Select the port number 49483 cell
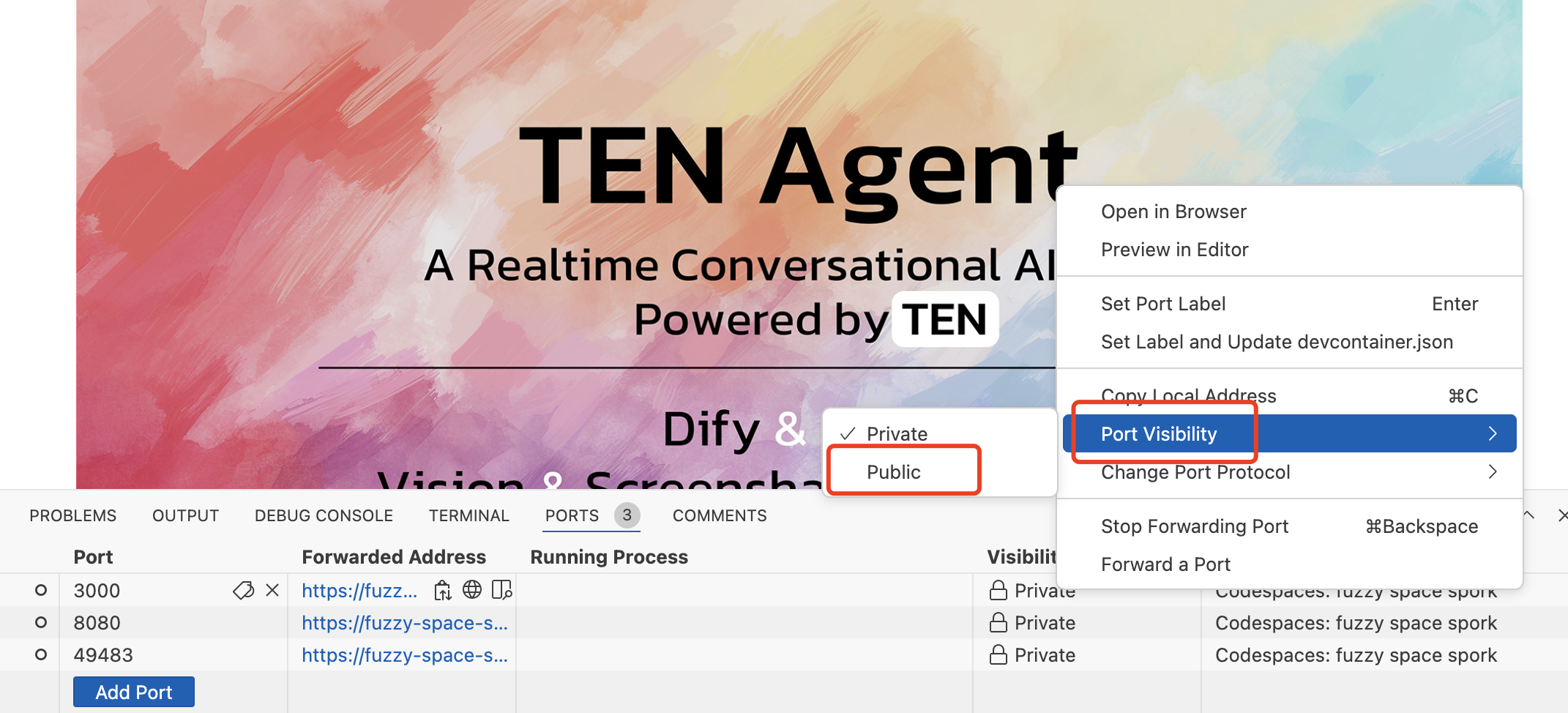The image size is (1568, 713). click(x=103, y=654)
